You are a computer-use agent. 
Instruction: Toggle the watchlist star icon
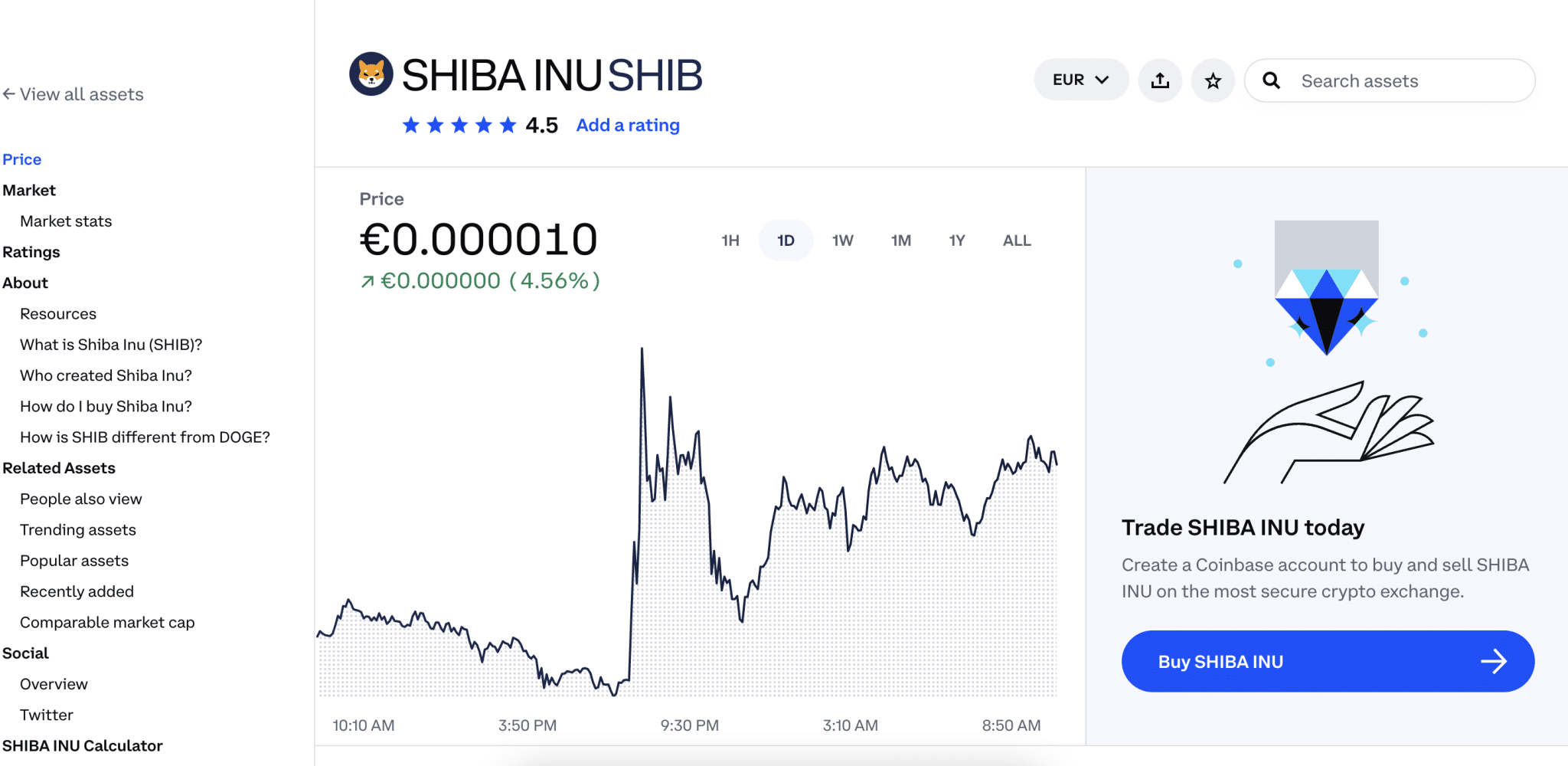coord(1213,80)
